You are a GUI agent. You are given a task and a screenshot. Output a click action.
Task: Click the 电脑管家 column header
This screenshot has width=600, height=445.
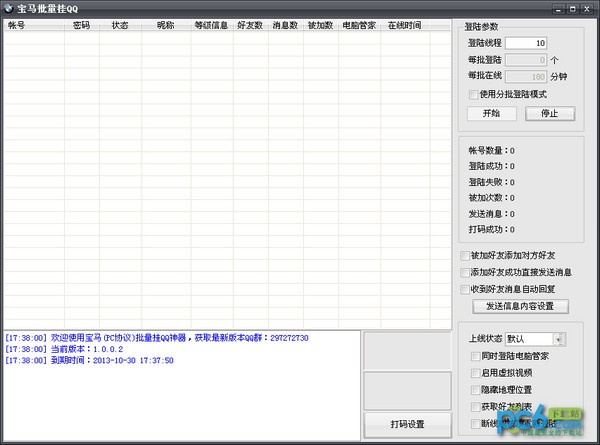[360, 25]
